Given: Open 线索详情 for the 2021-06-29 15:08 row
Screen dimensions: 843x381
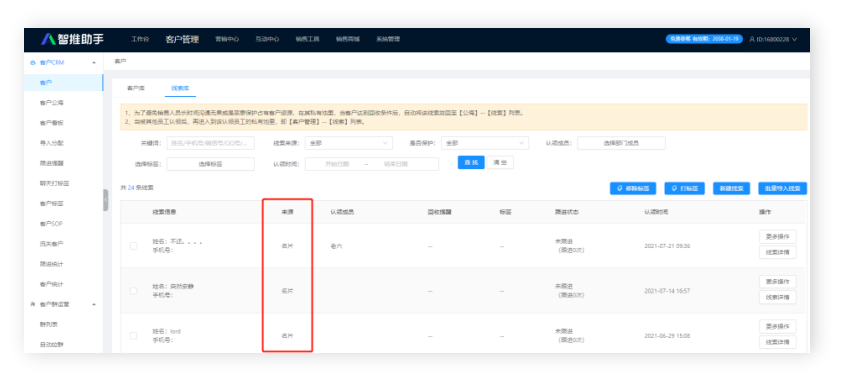Looking at the screenshot, I should (x=777, y=342).
